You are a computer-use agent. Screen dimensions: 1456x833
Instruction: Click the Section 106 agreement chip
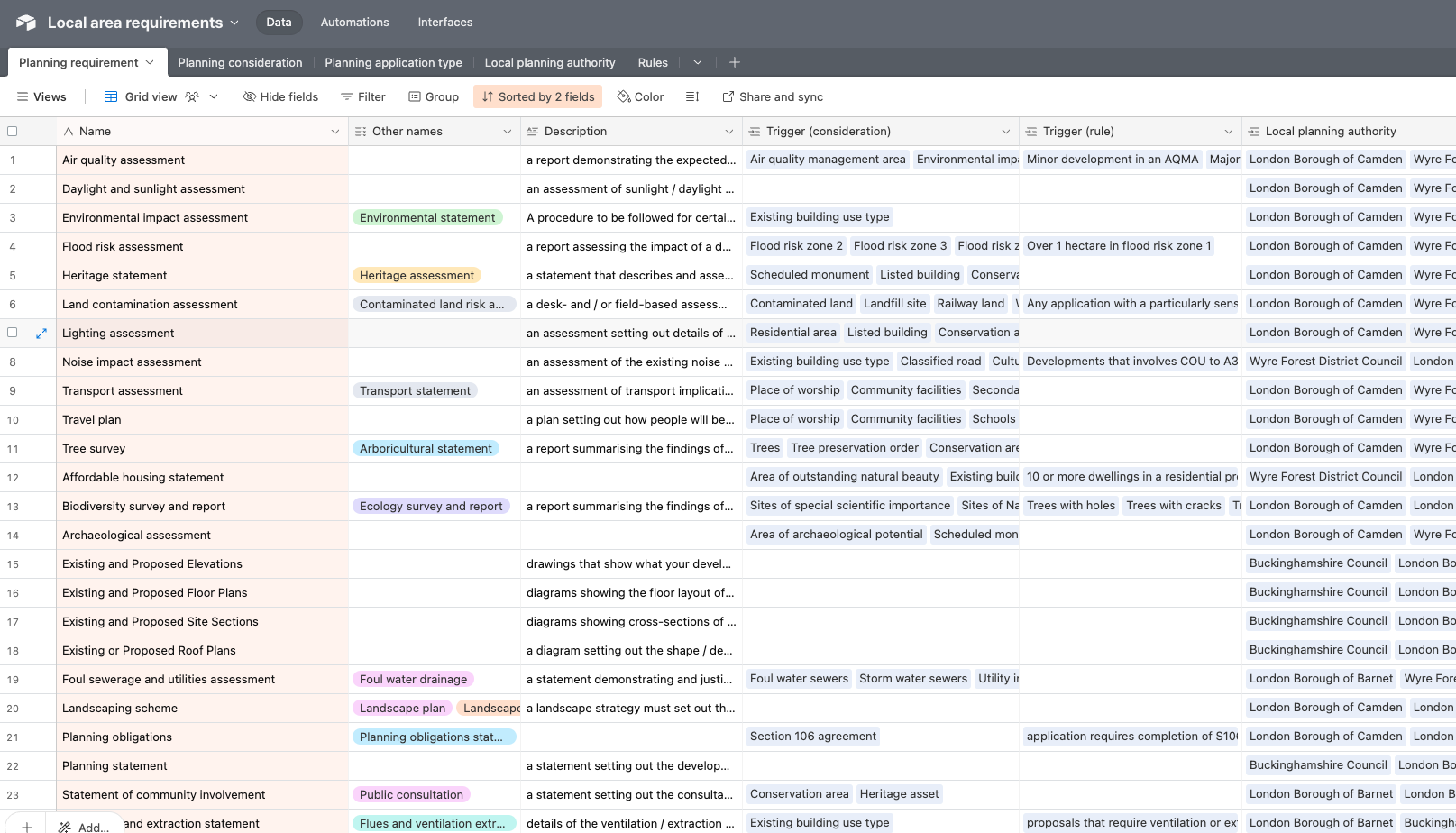click(x=813, y=736)
